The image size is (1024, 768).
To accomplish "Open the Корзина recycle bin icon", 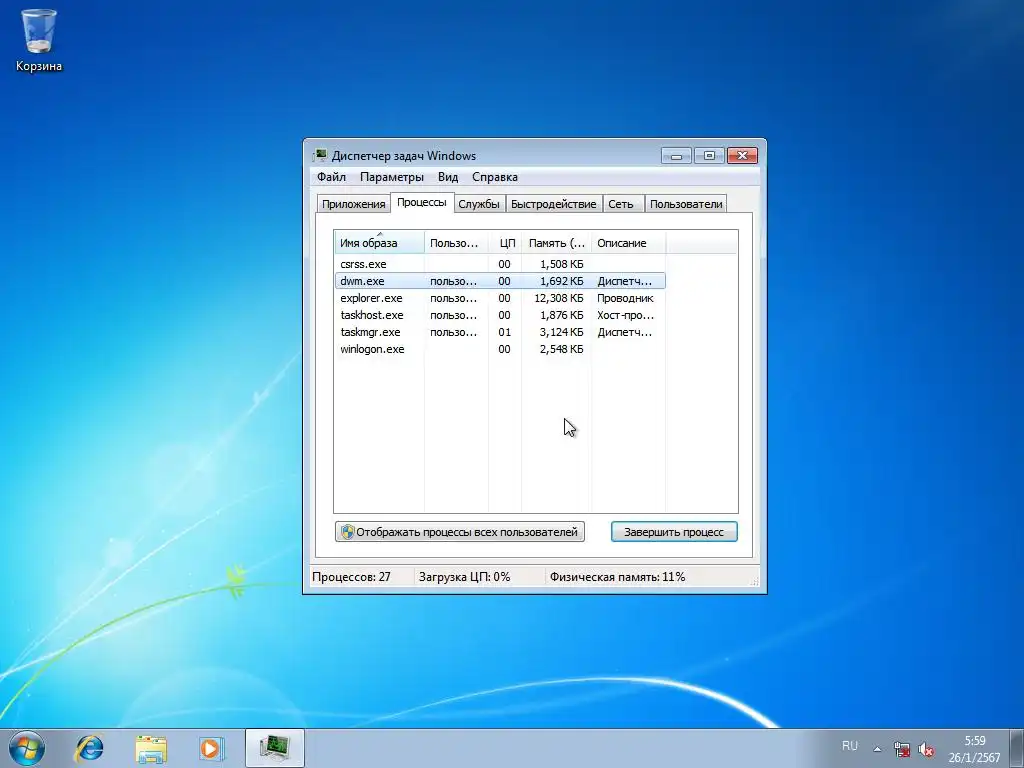I will [x=39, y=39].
